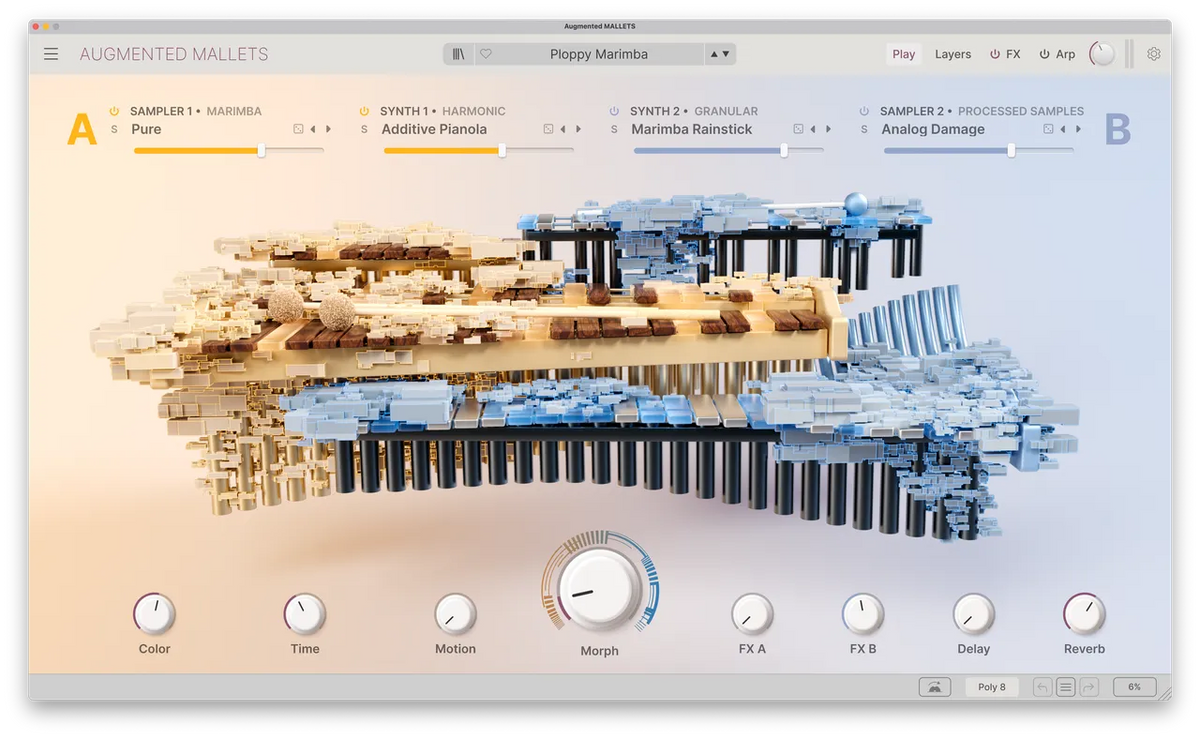Open the hamburger menu top left

(50, 54)
